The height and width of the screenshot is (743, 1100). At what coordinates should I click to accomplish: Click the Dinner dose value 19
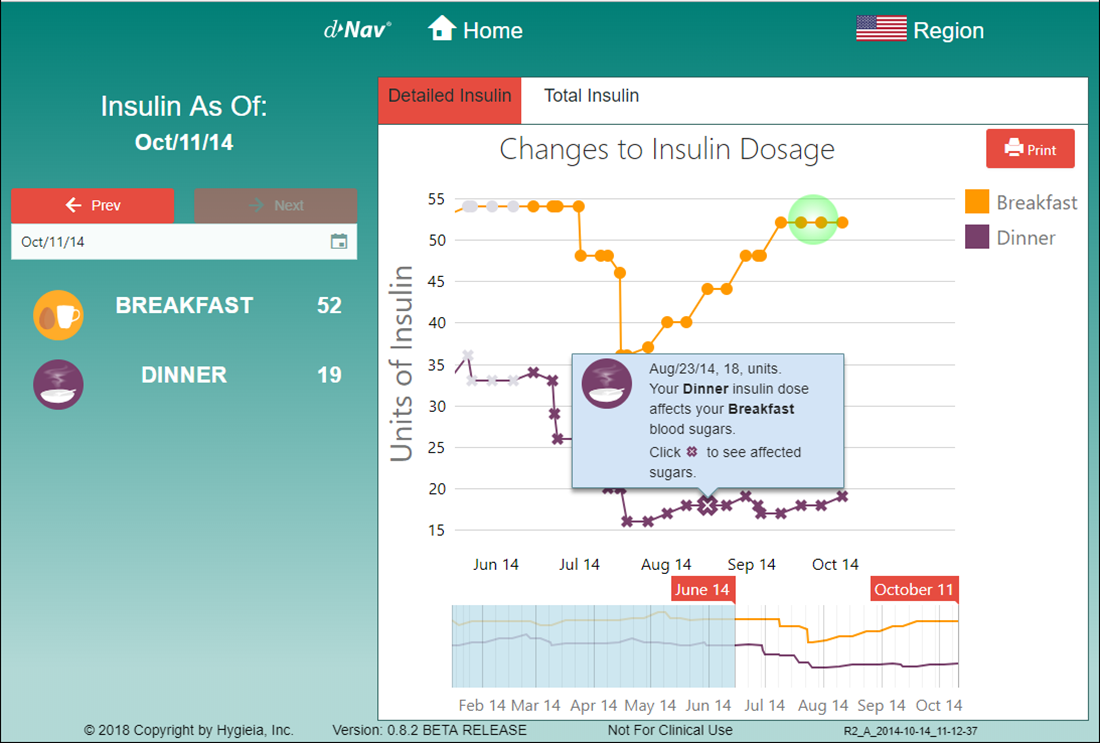(329, 375)
